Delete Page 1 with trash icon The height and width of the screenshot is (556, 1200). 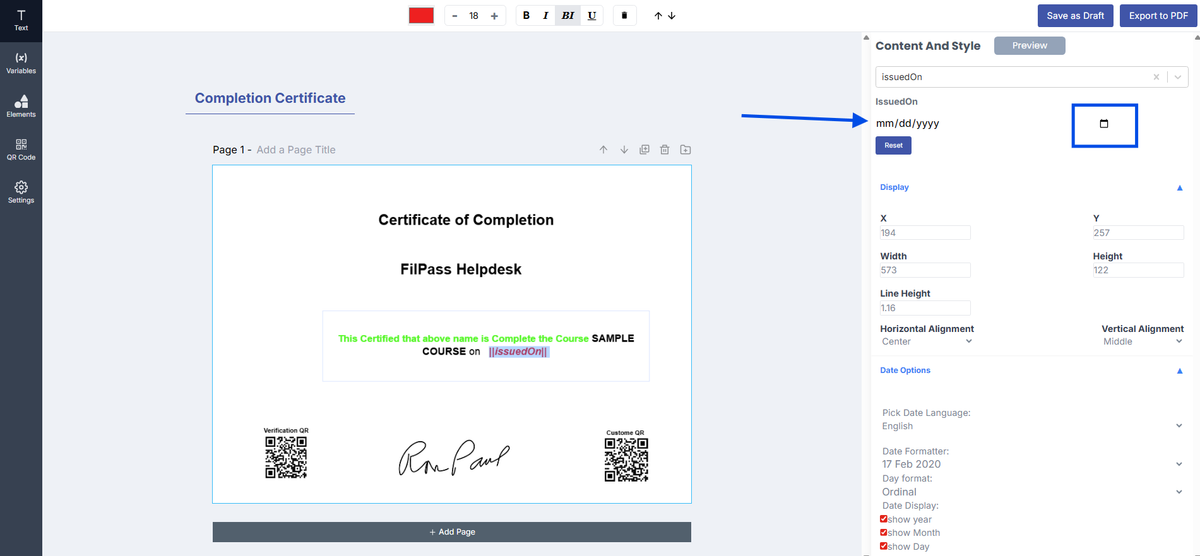(x=665, y=150)
